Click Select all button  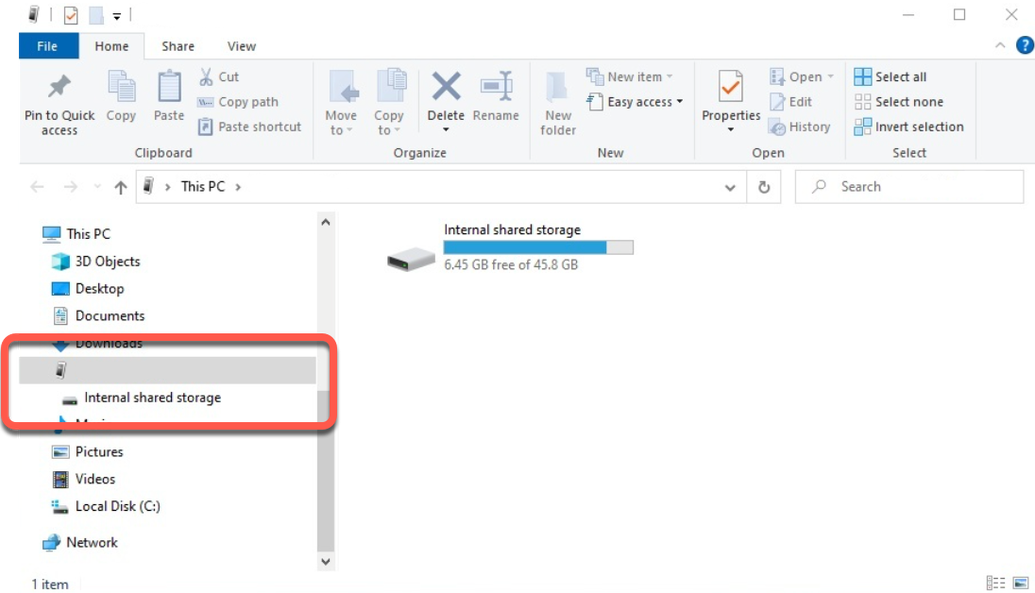[x=890, y=77]
